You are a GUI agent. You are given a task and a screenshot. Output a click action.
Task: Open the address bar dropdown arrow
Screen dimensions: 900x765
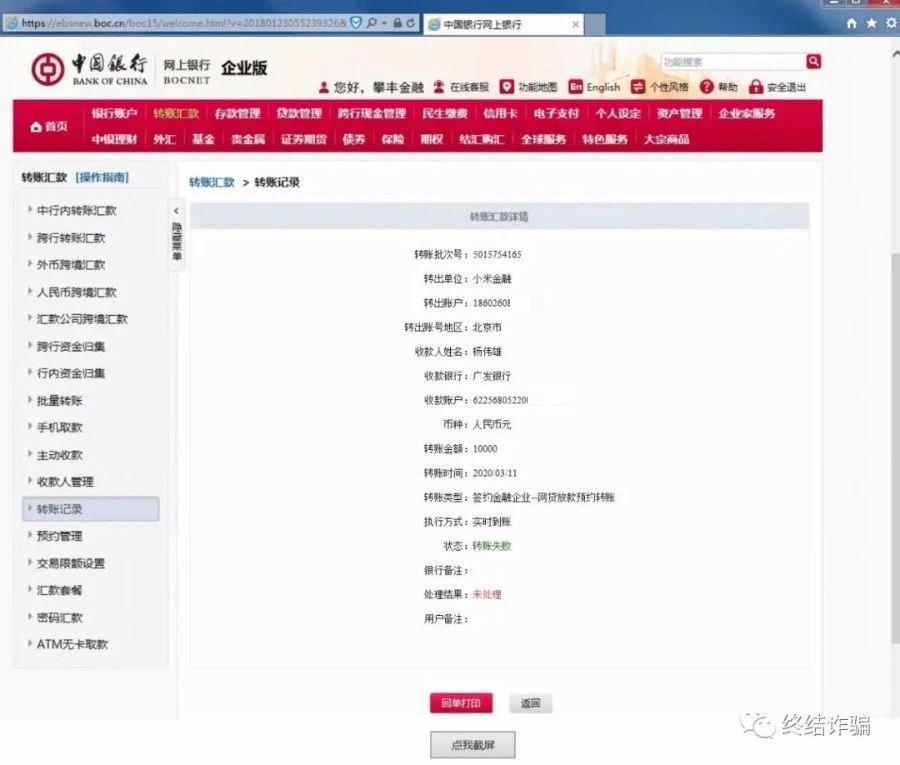pos(384,24)
